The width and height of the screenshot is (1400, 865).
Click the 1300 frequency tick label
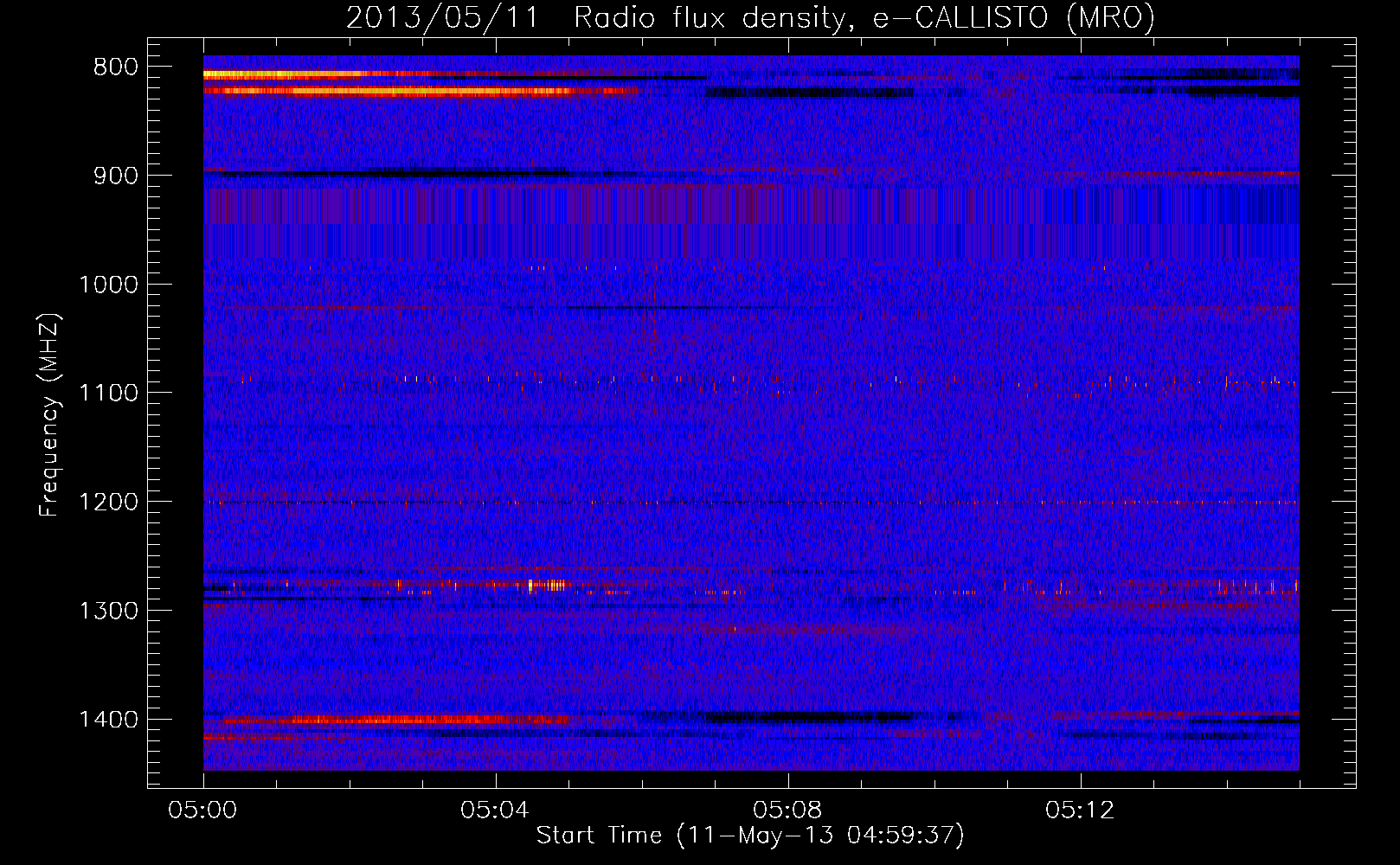coord(108,611)
